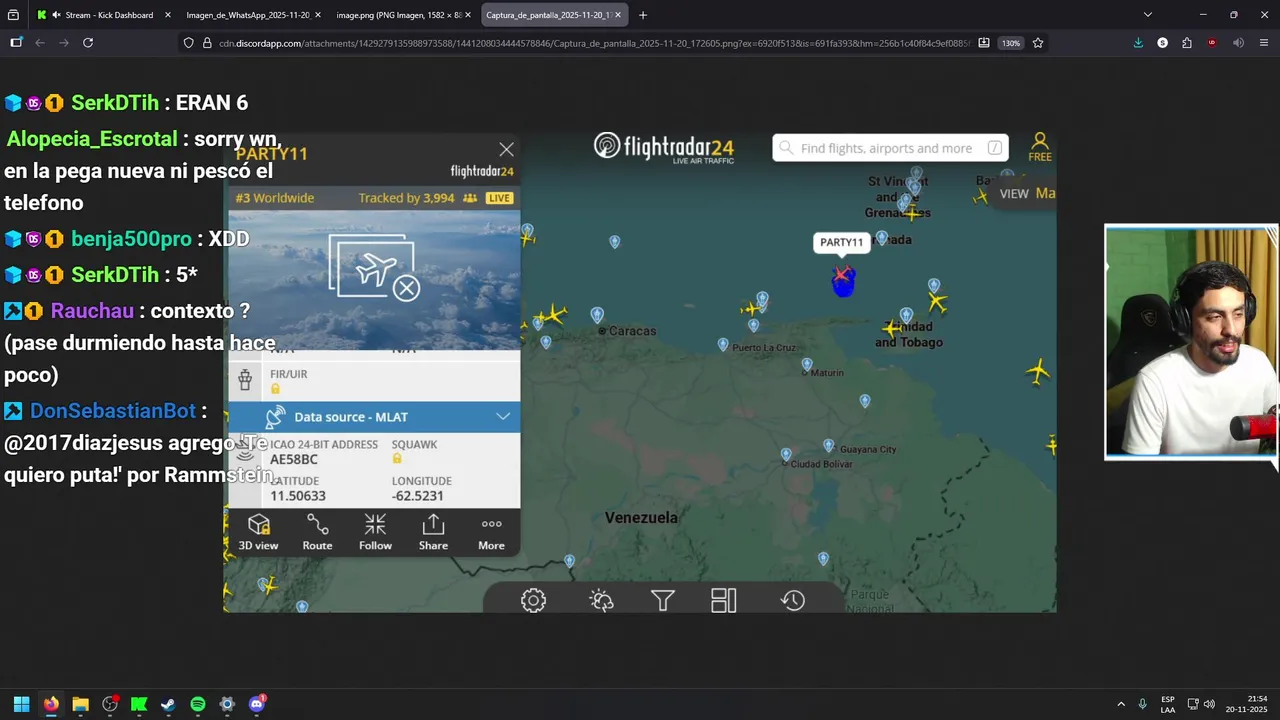The width and height of the screenshot is (1280, 720).
Task: Open the widgets panel icon
Action: coord(724,600)
